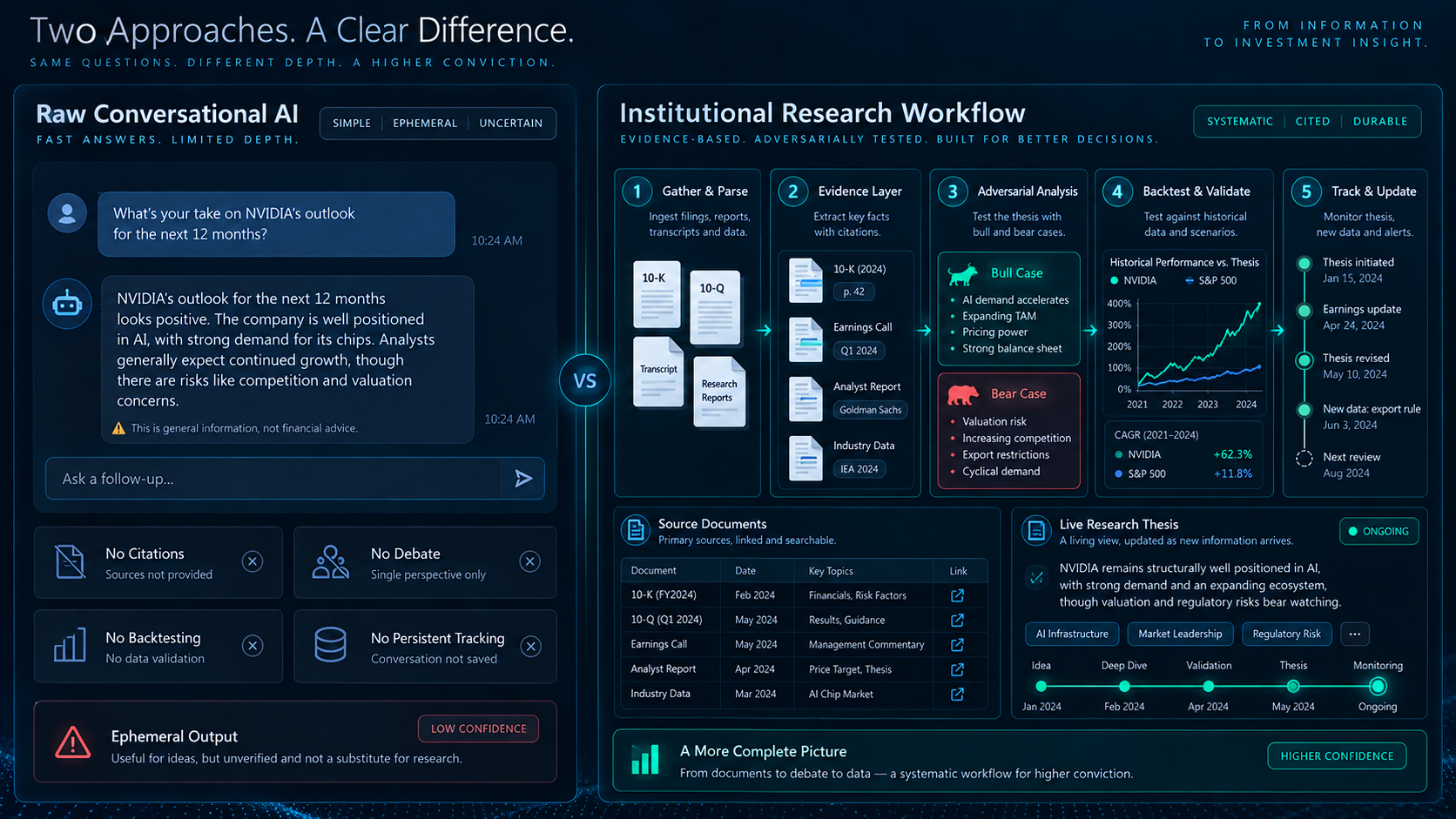Image resolution: width=1456 pixels, height=819 pixels.
Task: Open the 10-Q (Q1 2024) external link icon
Action: (x=957, y=621)
